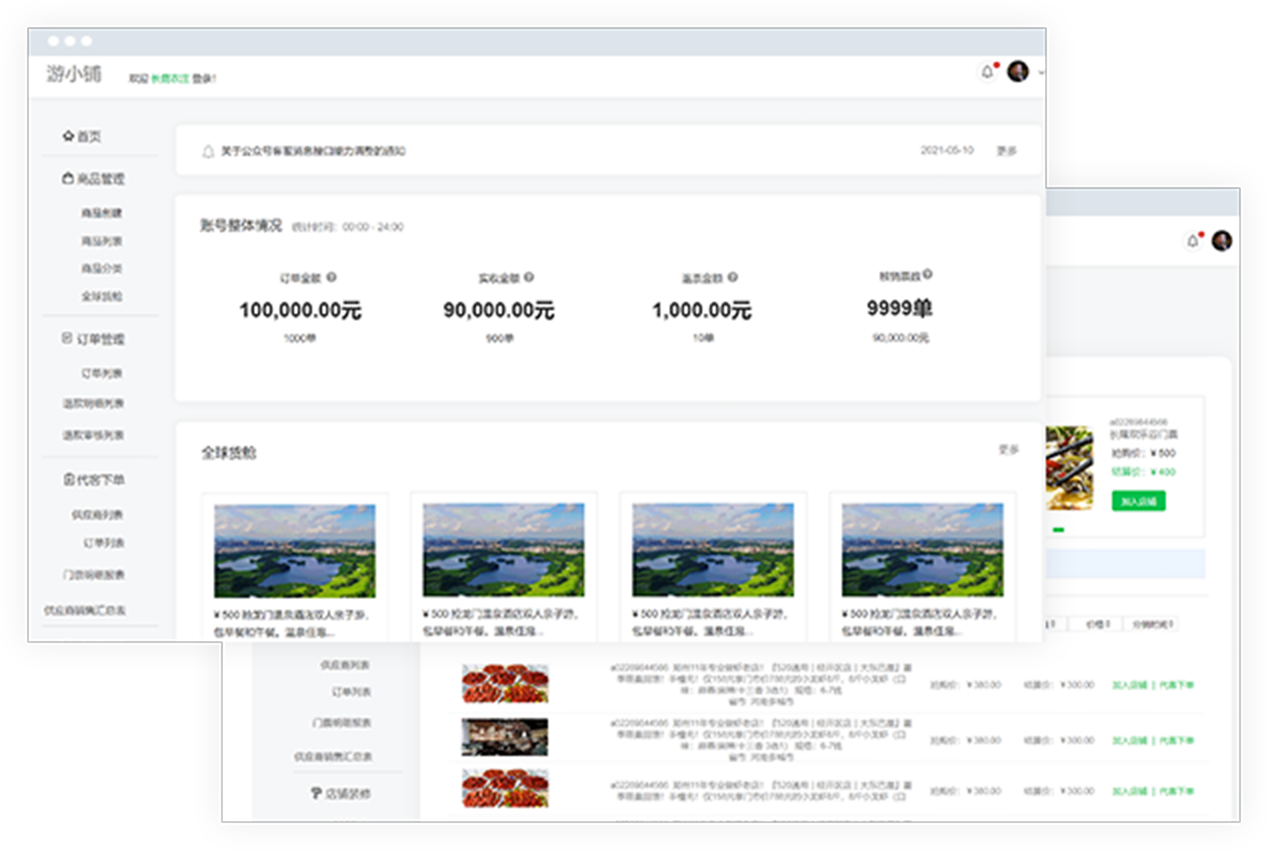Click the 游小铺 logo
Image resolution: width=1268 pixels, height=850 pixels.
coord(74,74)
